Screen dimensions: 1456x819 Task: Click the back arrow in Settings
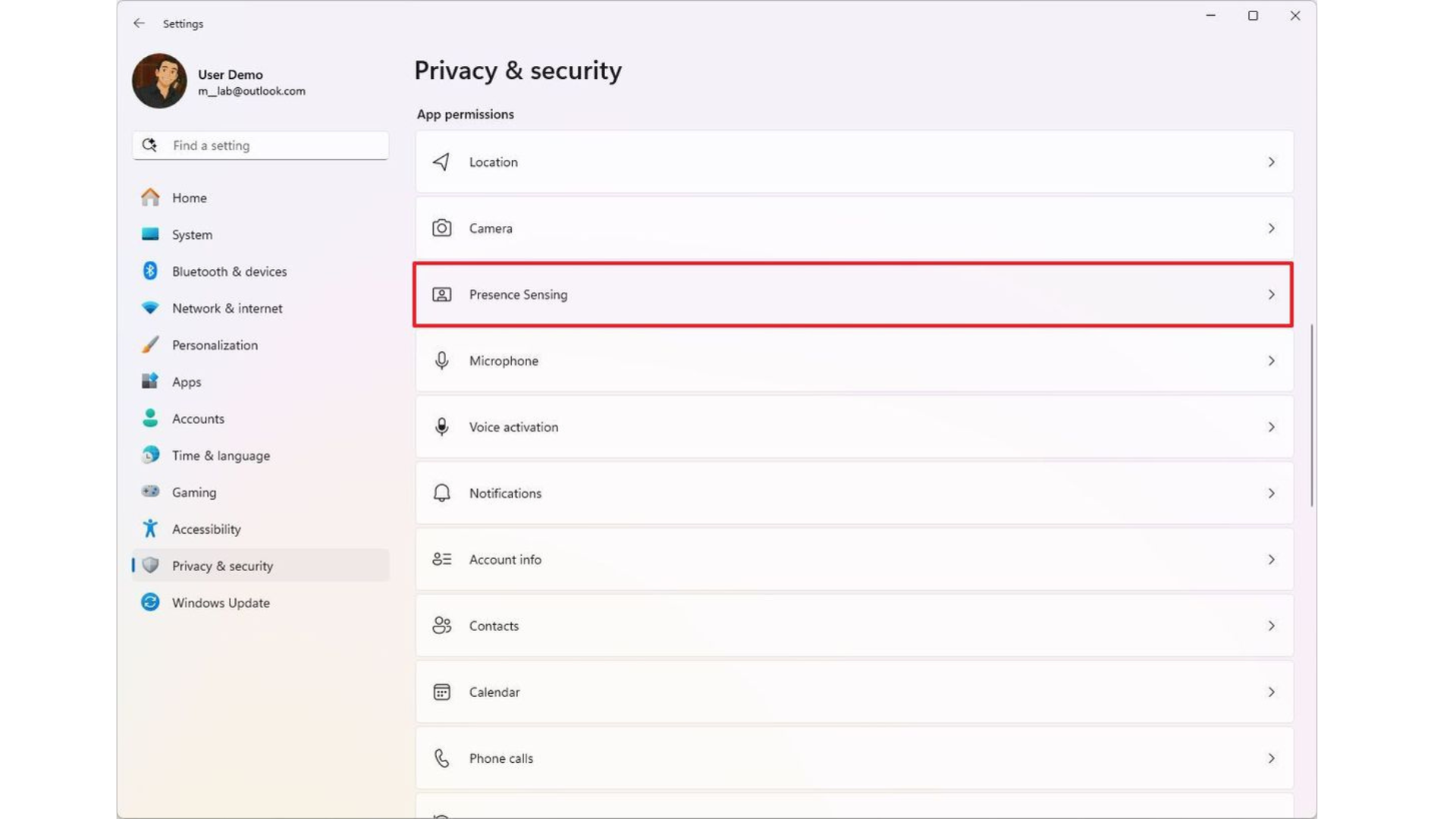click(139, 24)
